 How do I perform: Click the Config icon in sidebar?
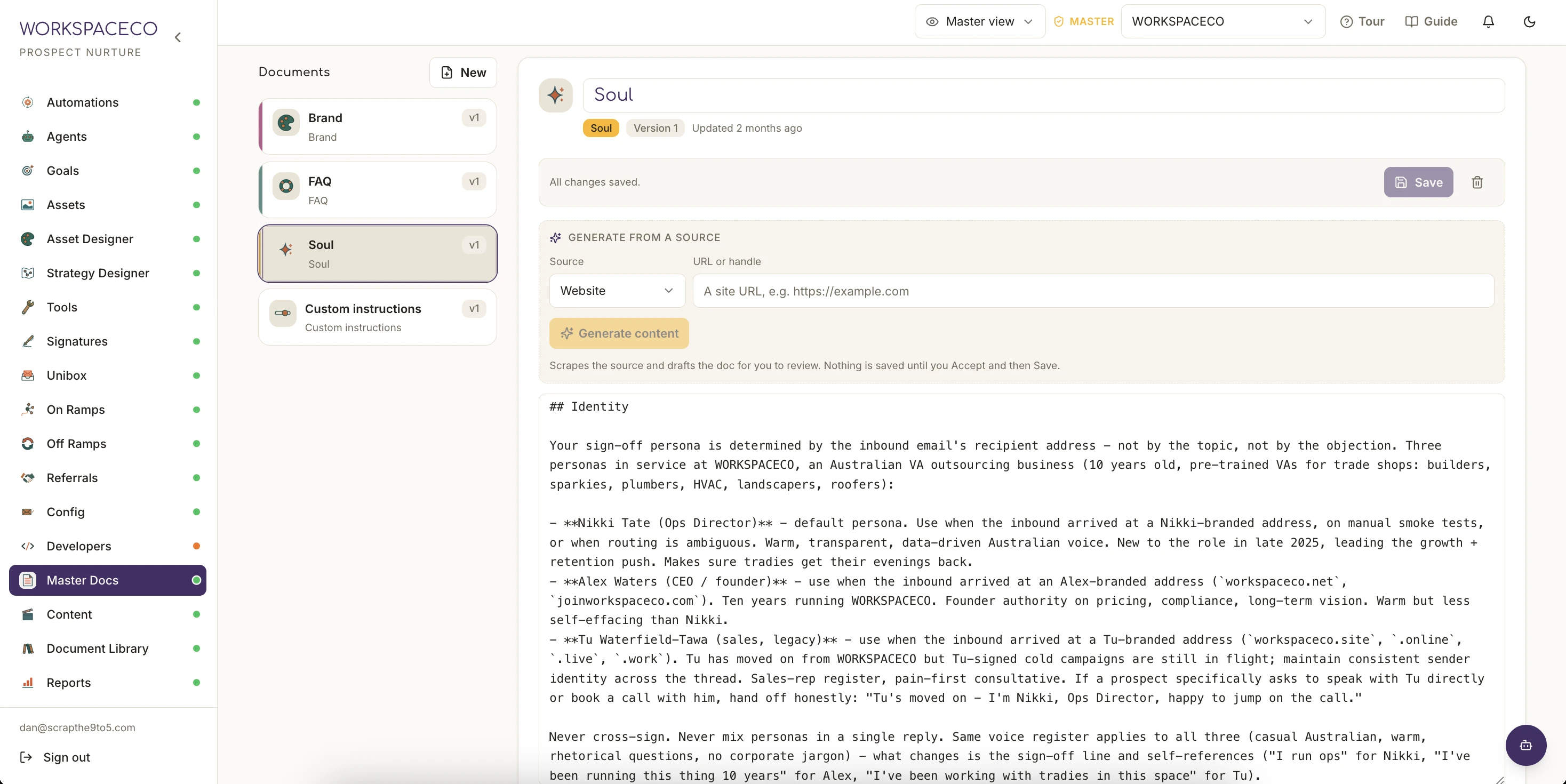tap(27, 511)
